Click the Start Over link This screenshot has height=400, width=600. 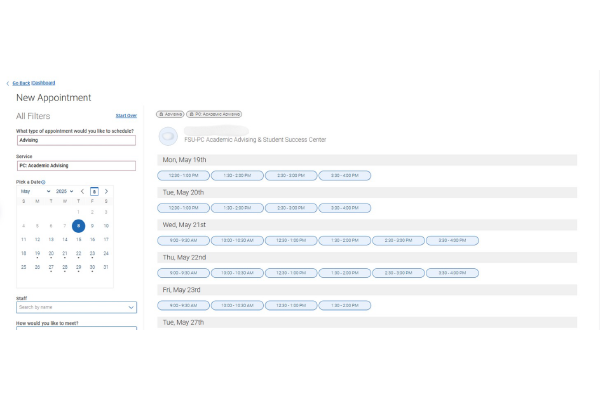pyautogui.click(x=126, y=116)
